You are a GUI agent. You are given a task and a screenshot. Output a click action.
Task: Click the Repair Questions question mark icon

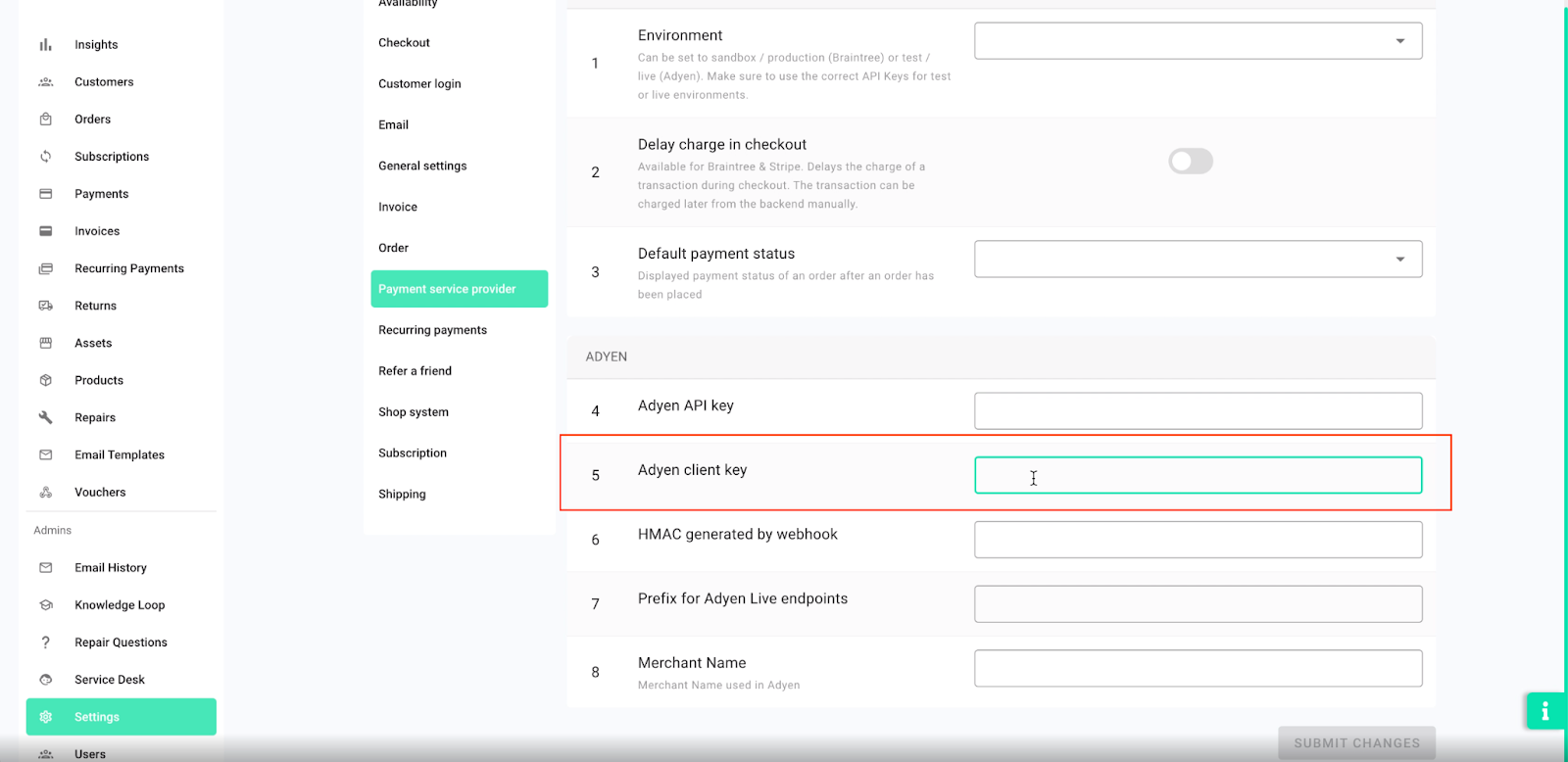[45, 643]
